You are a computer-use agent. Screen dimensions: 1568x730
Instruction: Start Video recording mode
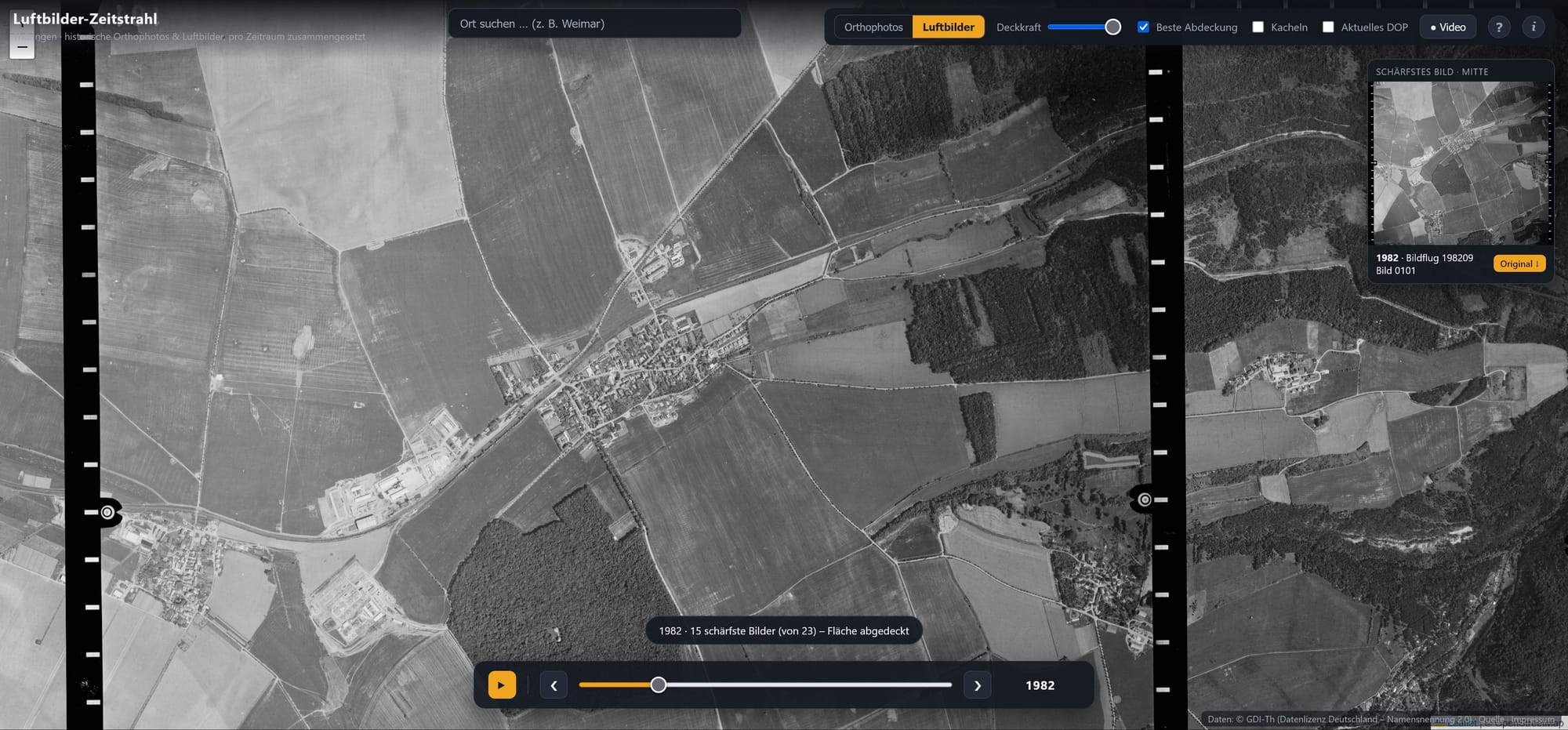(x=1447, y=27)
